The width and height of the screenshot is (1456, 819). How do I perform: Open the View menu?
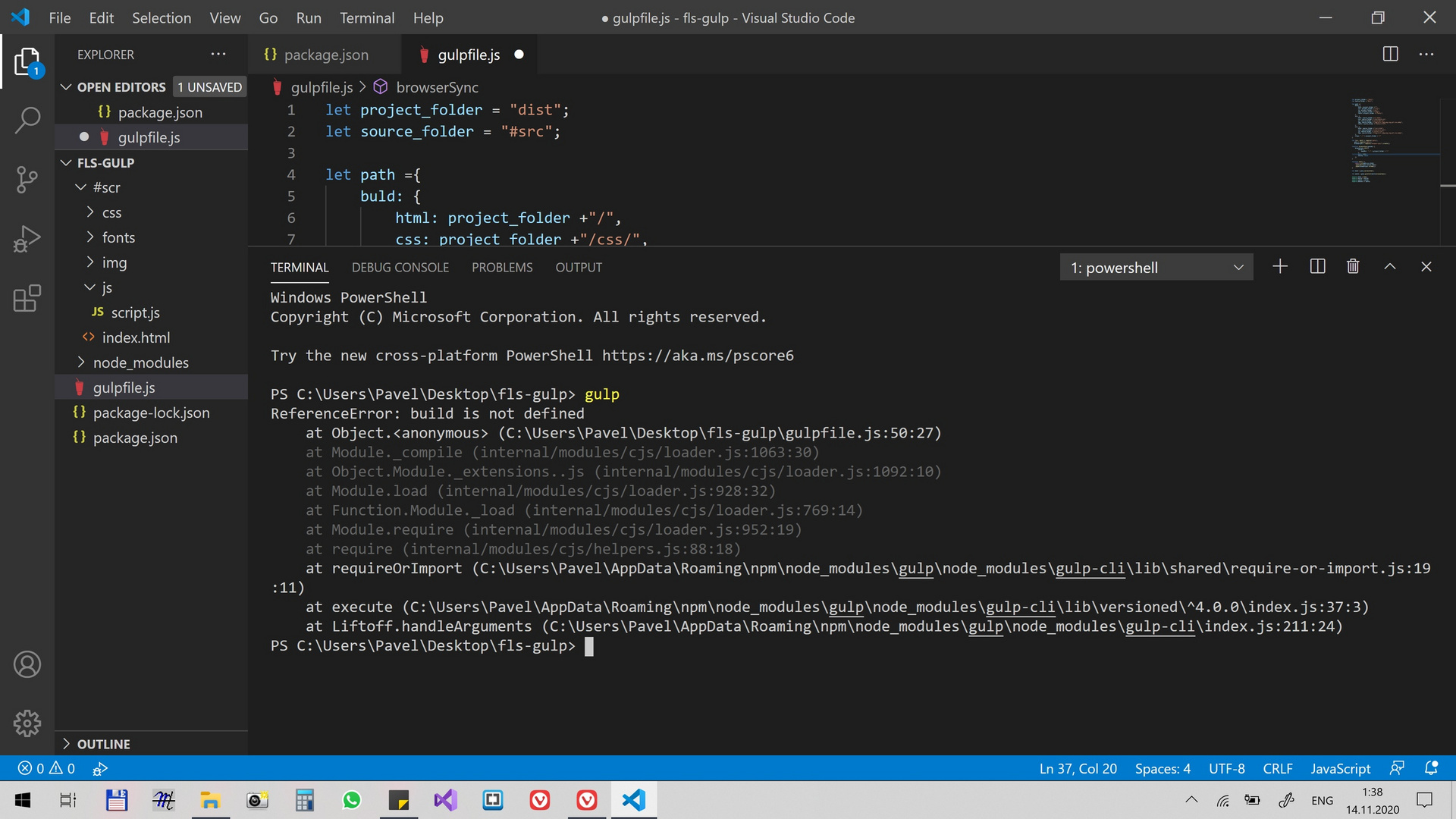point(224,17)
